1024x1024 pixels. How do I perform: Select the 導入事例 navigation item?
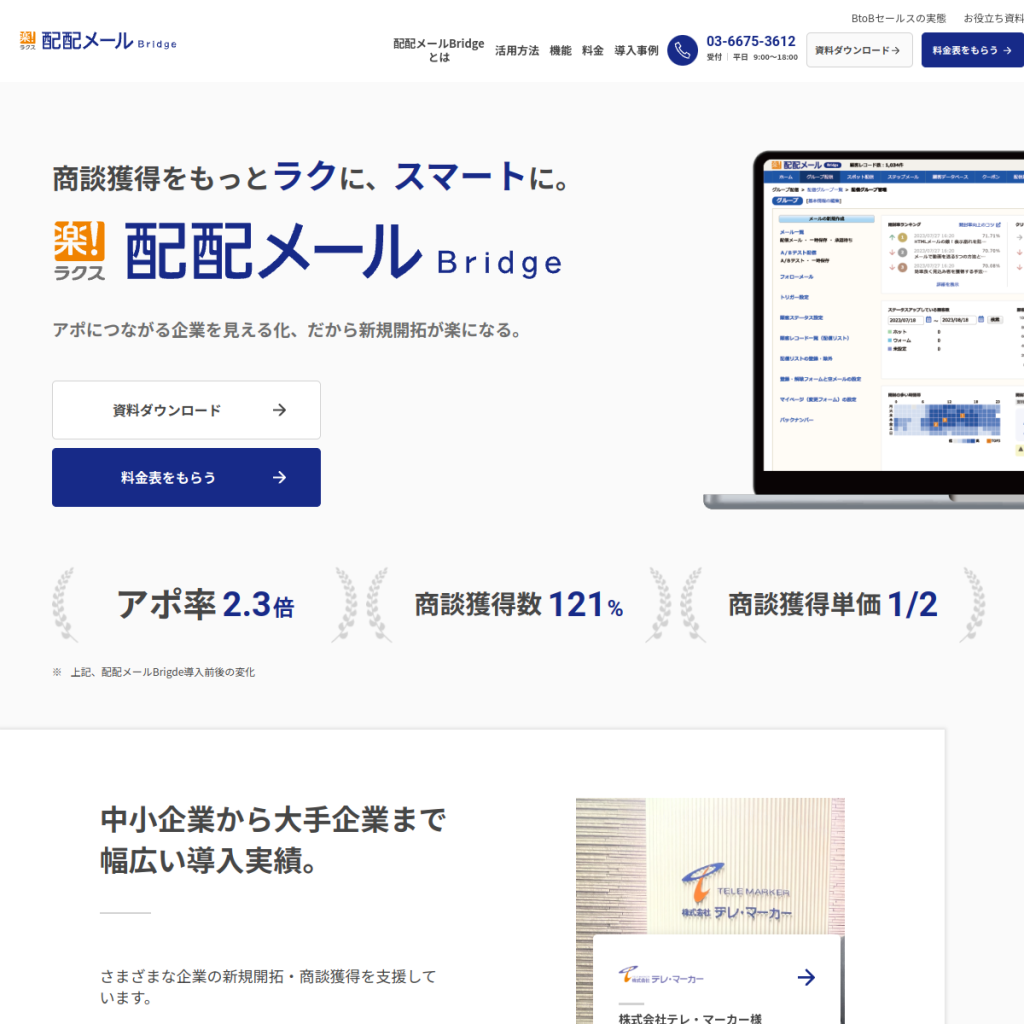pyautogui.click(x=636, y=50)
